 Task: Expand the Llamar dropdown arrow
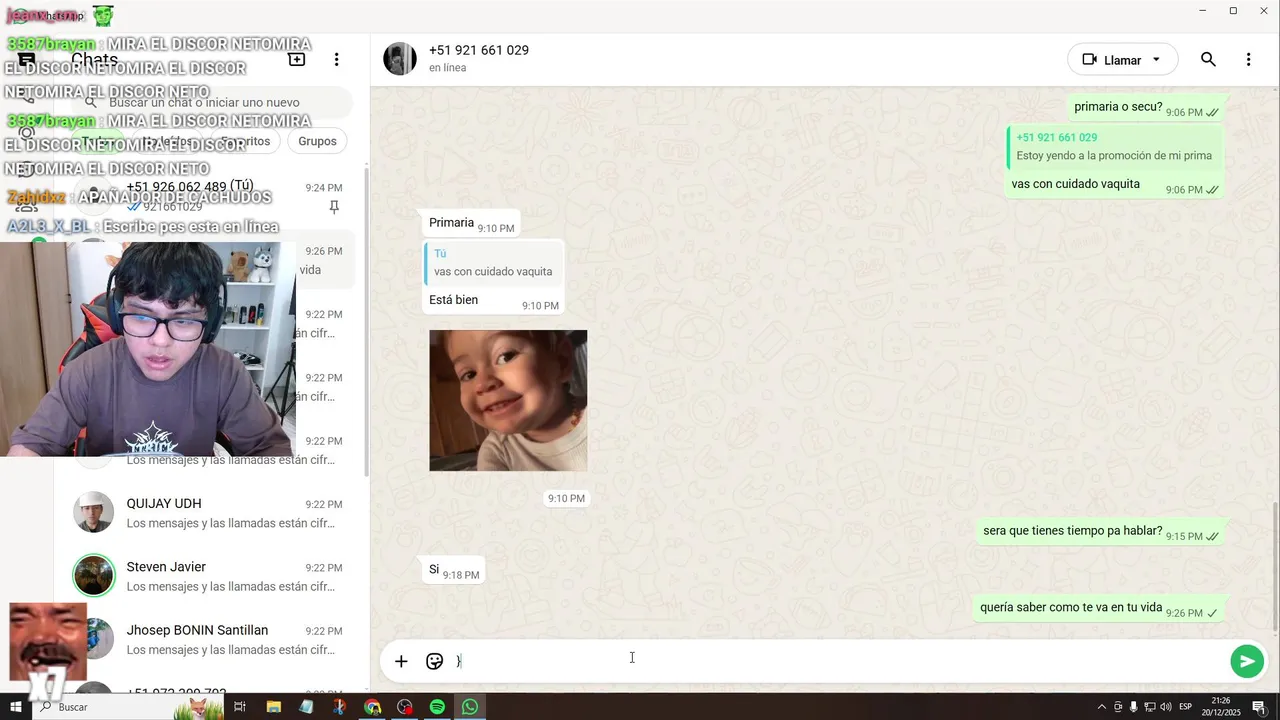[1157, 60]
